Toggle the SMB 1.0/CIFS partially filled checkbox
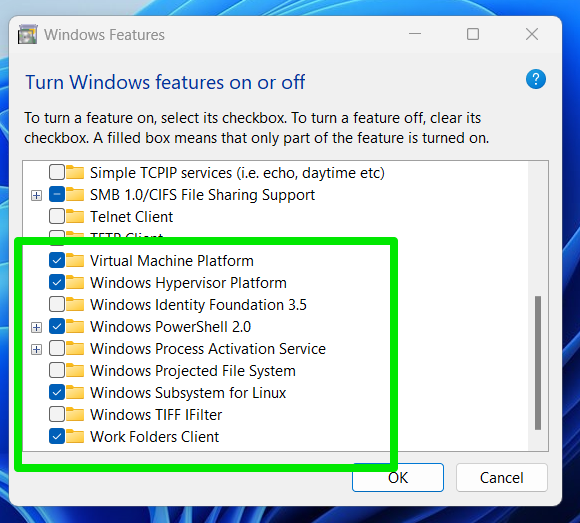This screenshot has height=523, width=580. pyautogui.click(x=57, y=195)
